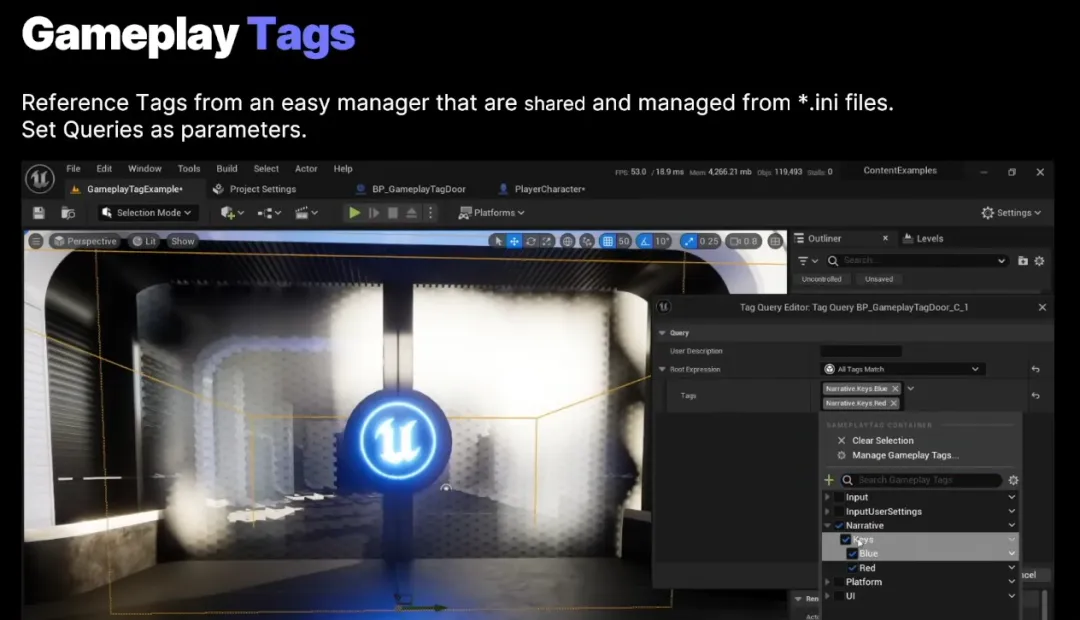Toggle Unsaved filter chip
Viewport: 1080px width, 620px height.
click(x=879, y=279)
